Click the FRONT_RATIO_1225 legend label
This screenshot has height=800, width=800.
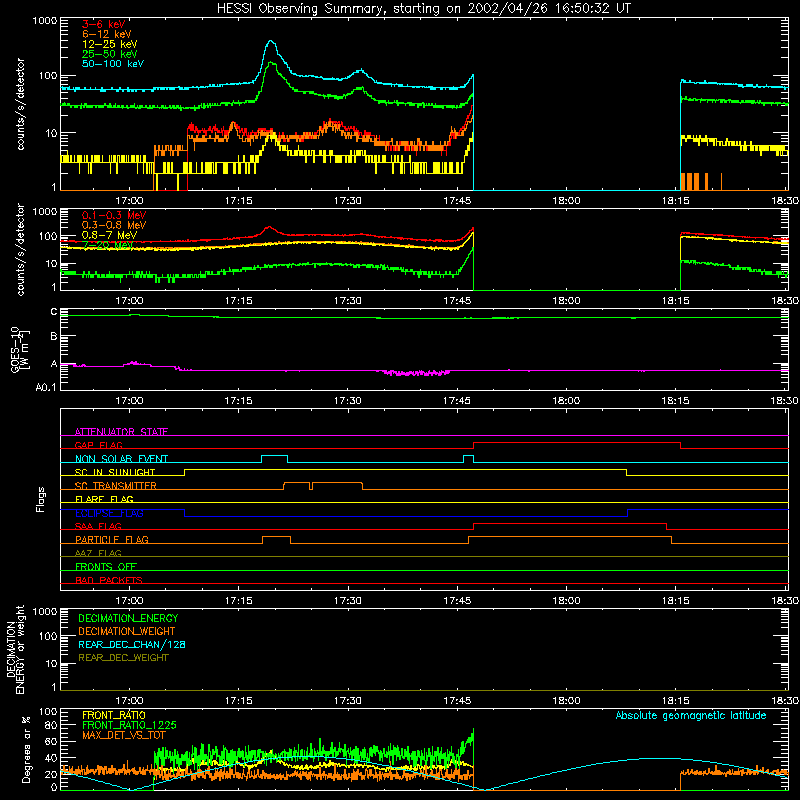click(129, 726)
